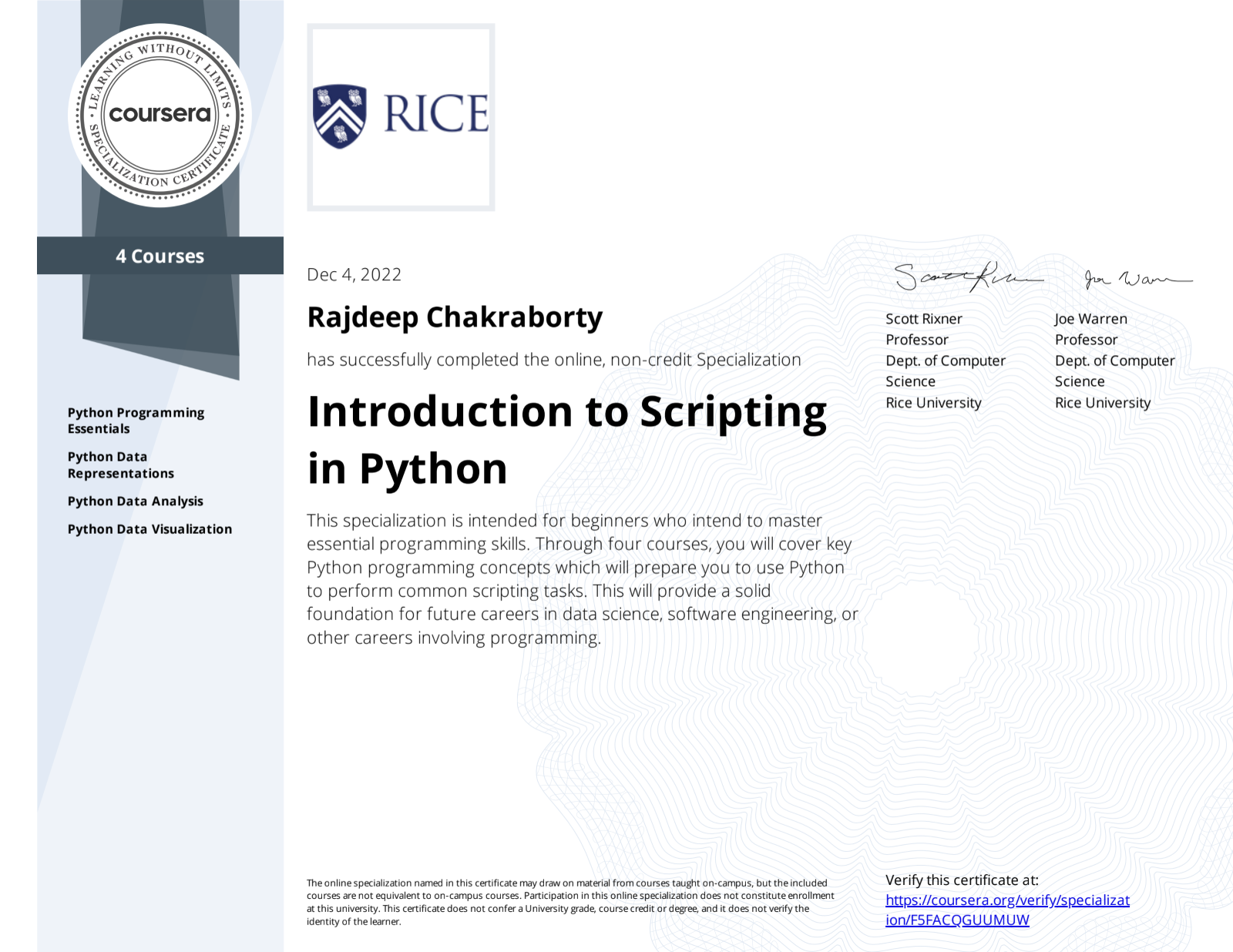Click the 'Verify this certificate at:' label
The height and width of the screenshot is (952, 1233).
pos(962,880)
